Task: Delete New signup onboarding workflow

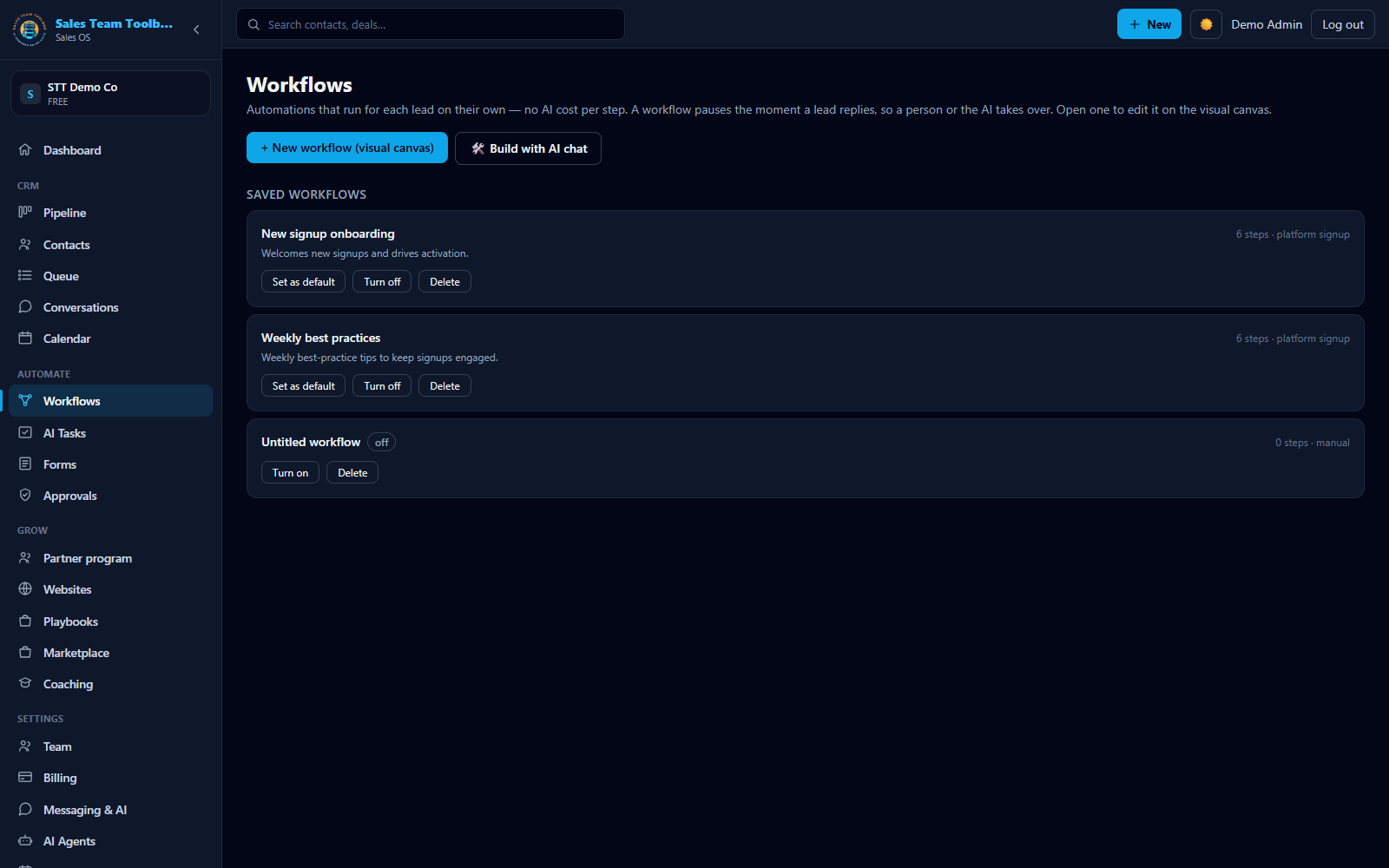Action: (444, 281)
